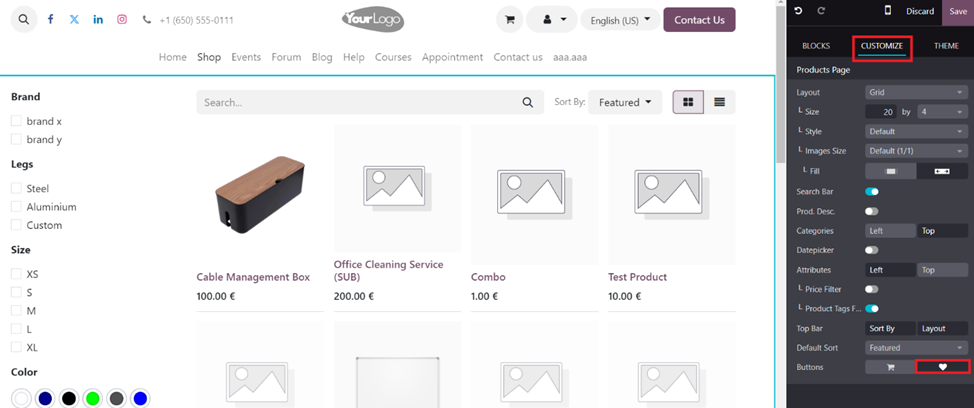974x408 pixels.
Task: Open the X (Twitter) social icon
Action: point(75,19)
